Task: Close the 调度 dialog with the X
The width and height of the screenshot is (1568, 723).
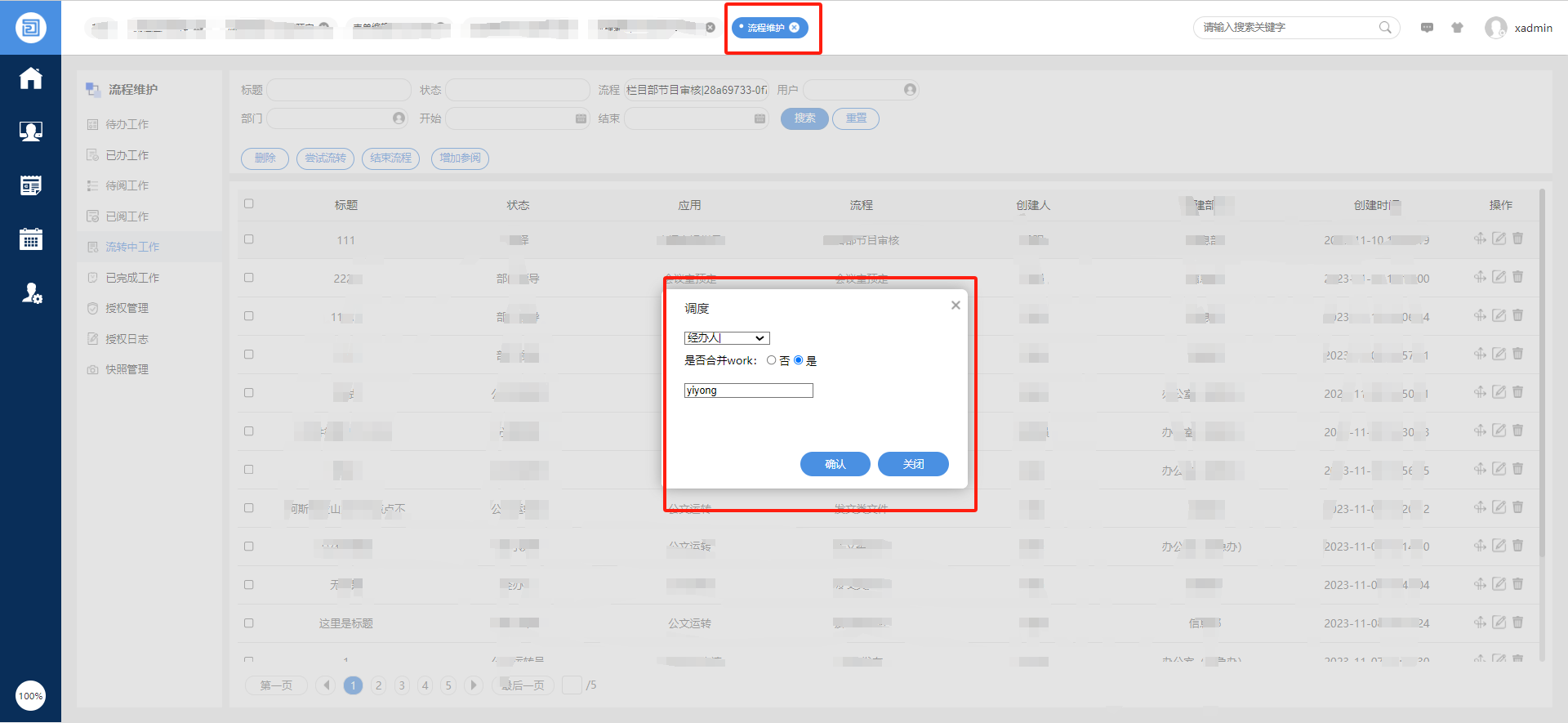Action: pyautogui.click(x=955, y=306)
